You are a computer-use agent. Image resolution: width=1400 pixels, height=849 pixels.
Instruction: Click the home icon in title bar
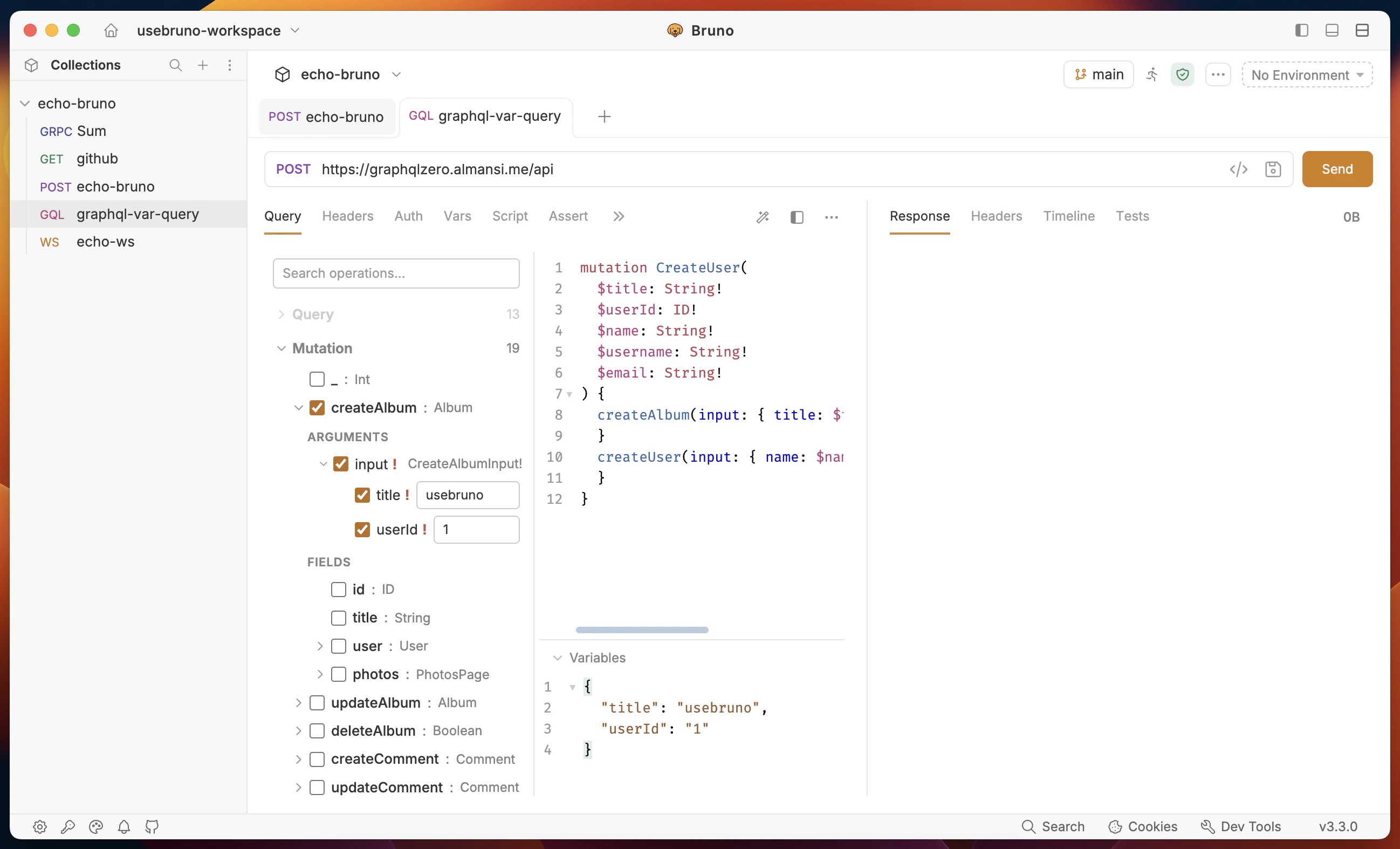(x=111, y=30)
